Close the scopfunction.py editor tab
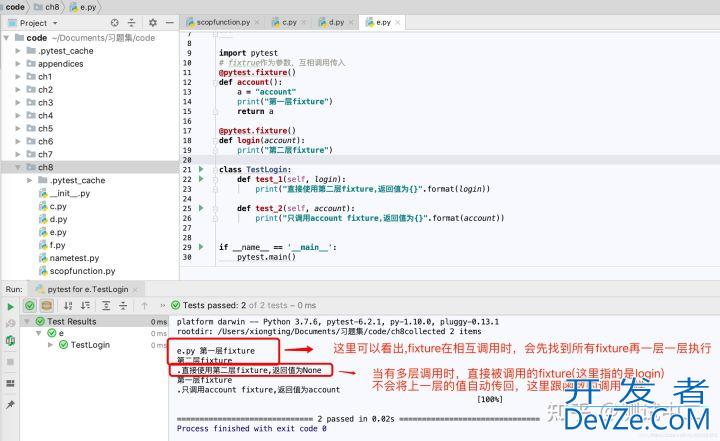Image resolution: width=720 pixels, height=441 pixels. [x=257, y=22]
